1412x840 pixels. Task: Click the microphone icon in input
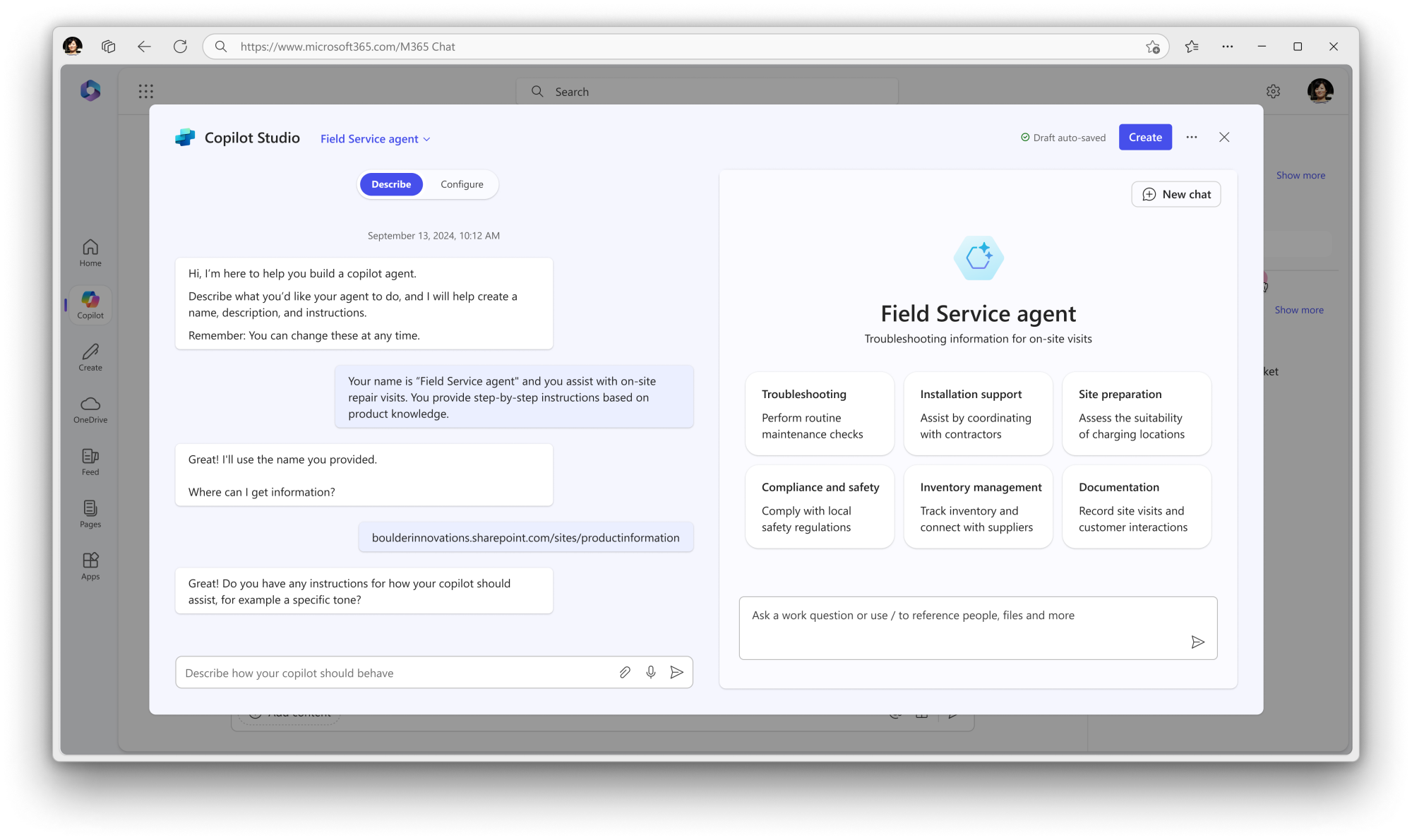click(650, 672)
